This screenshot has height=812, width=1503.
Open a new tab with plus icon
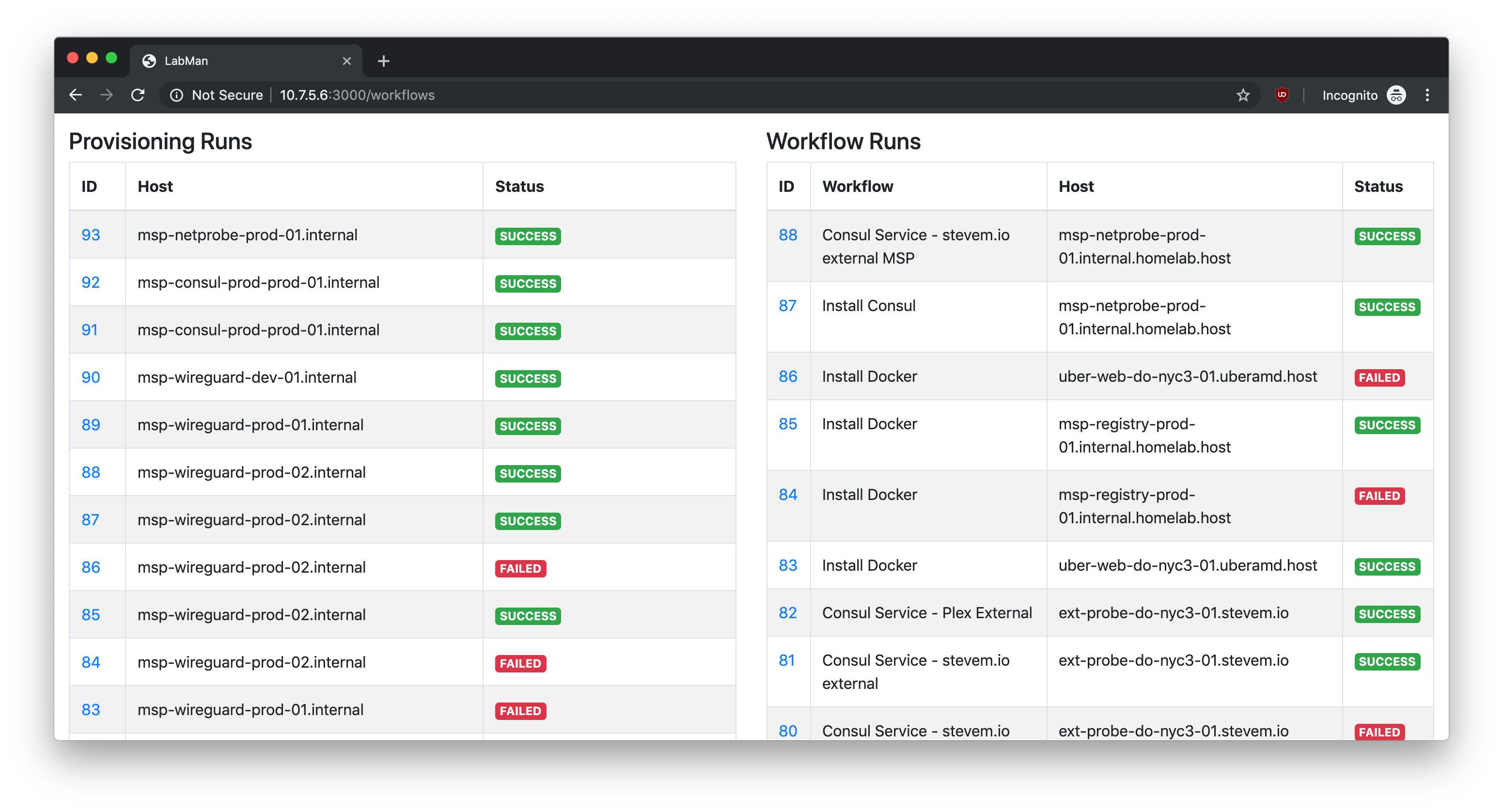coord(383,61)
